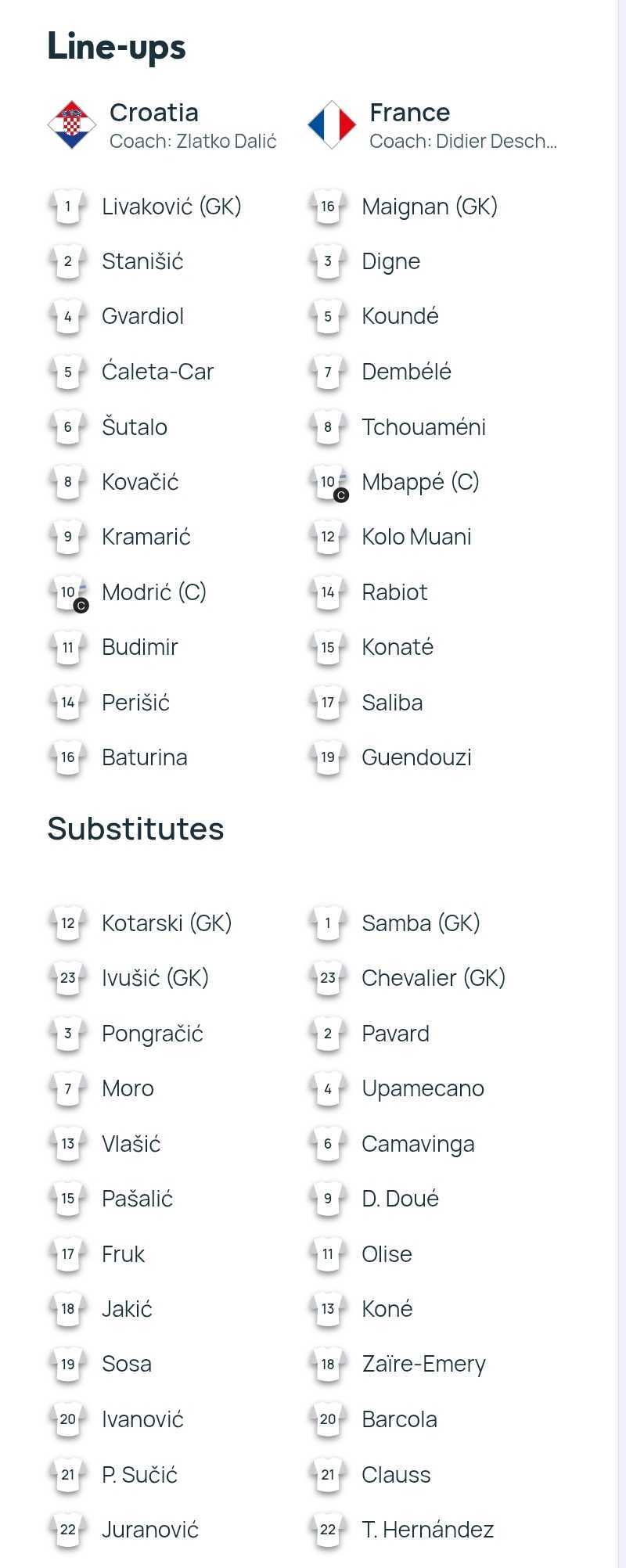Click the truncated Didier Deschamps coach text
626x1568 pixels.
pos(463,142)
